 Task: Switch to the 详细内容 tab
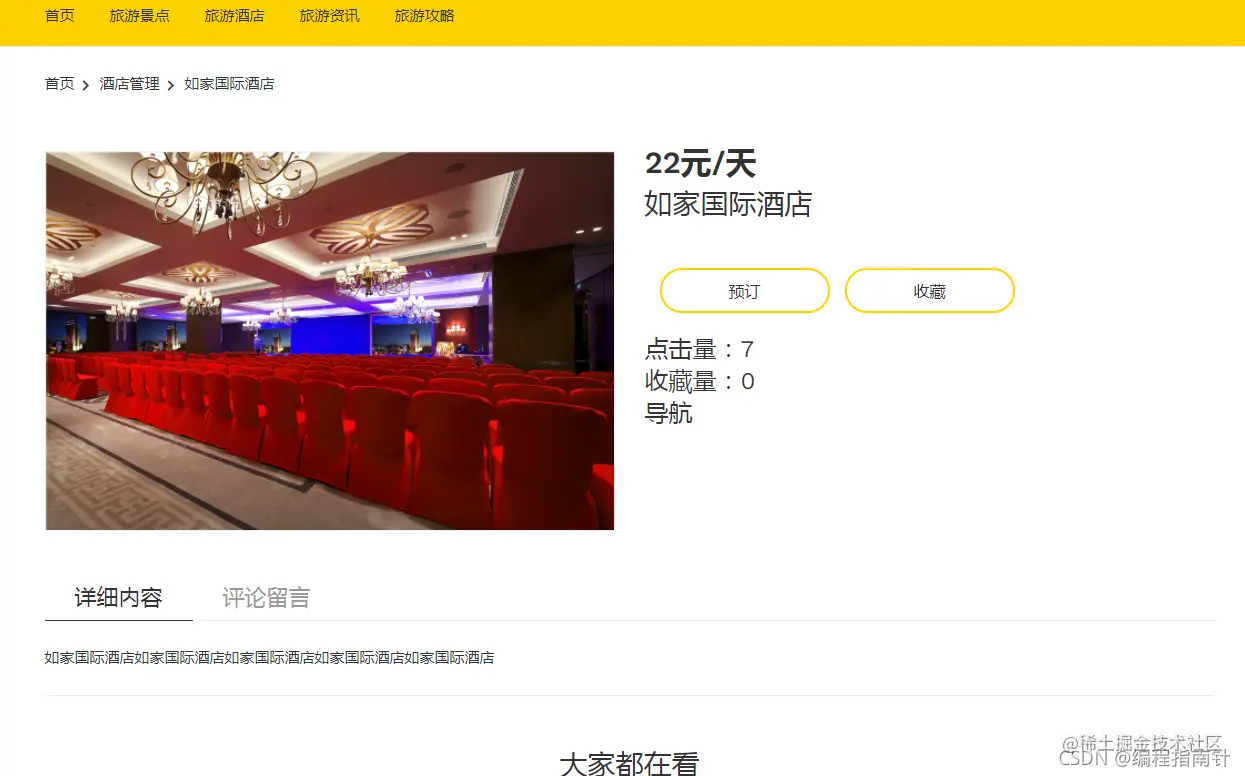pyautogui.click(x=119, y=598)
